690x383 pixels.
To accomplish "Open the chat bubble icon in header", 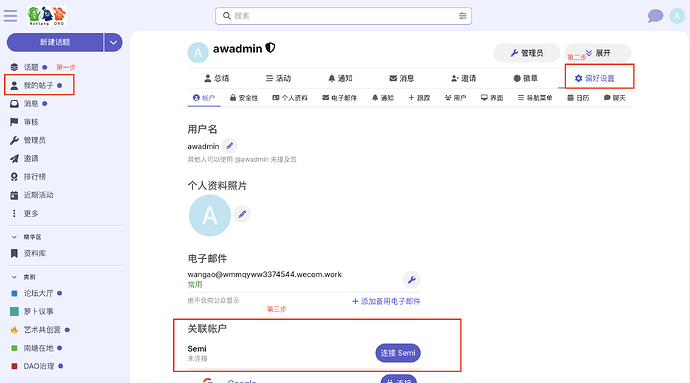I will 655,16.
